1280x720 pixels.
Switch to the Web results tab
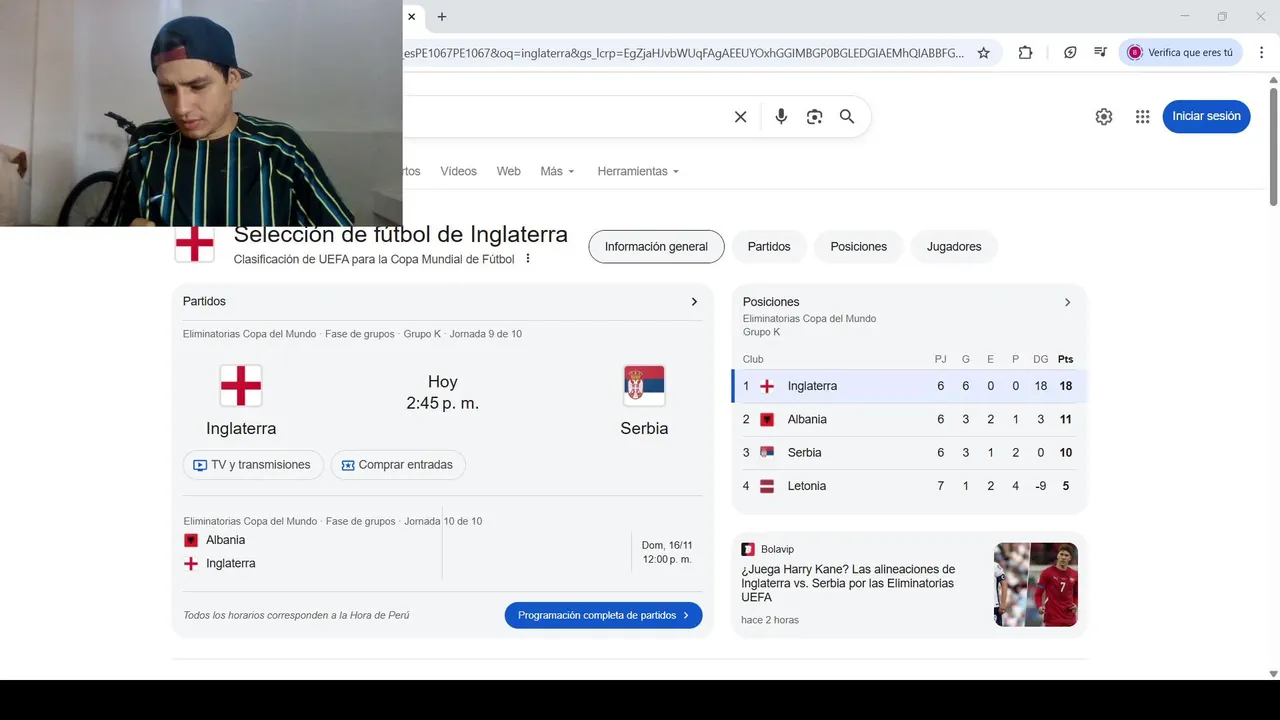508,171
